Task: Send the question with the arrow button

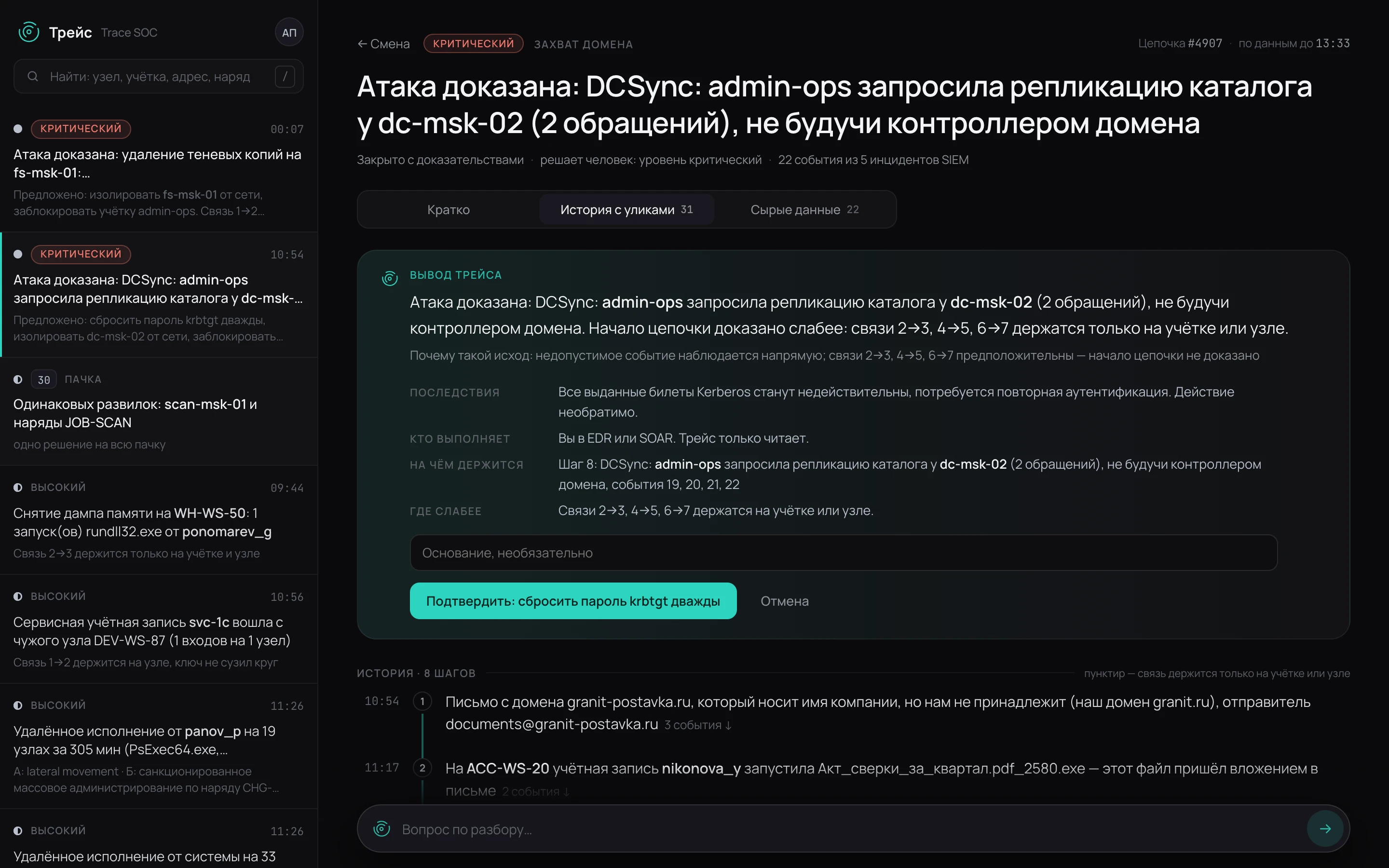Action: coord(1325,828)
